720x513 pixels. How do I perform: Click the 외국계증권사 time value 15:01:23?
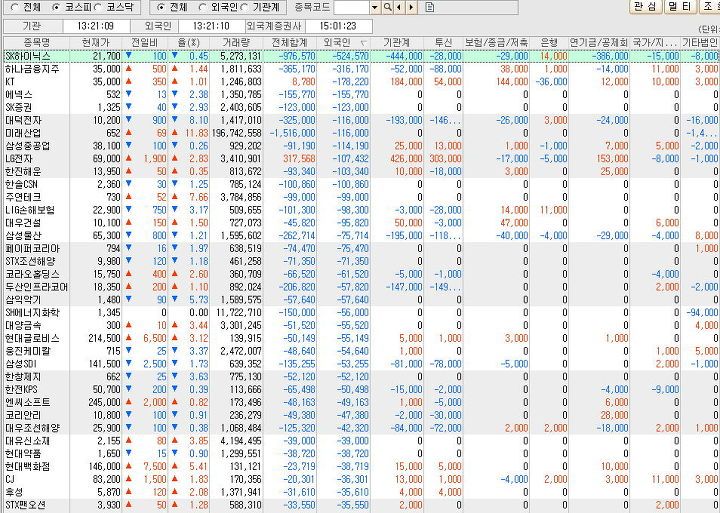click(x=338, y=26)
